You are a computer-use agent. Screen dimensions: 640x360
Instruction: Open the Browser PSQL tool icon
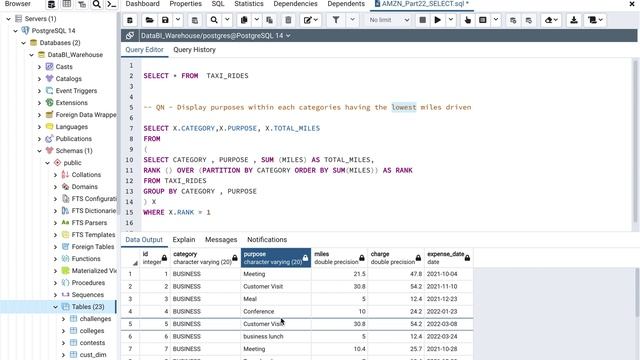[111, 4]
